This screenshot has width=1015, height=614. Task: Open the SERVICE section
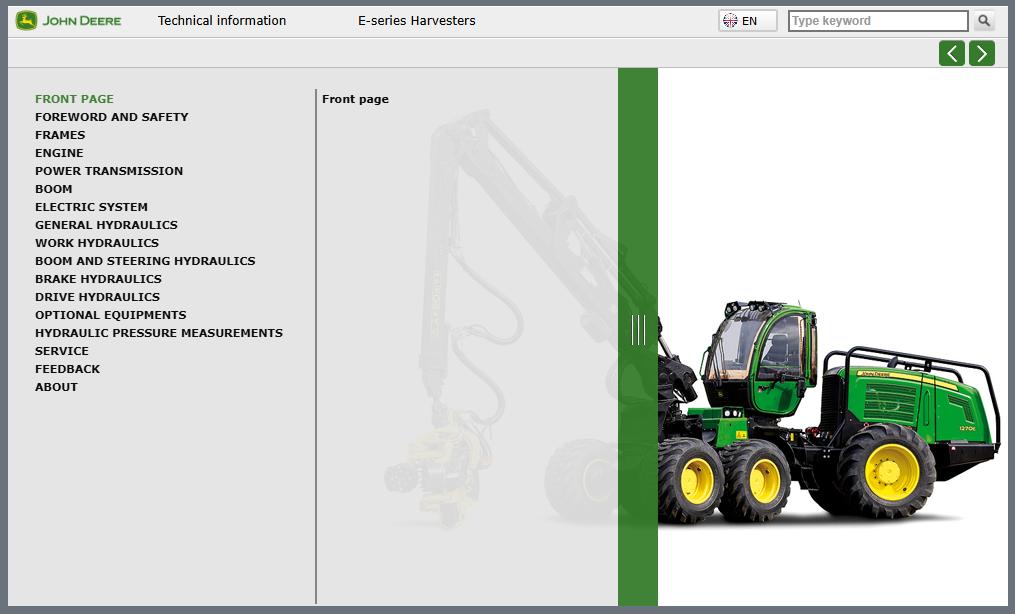tap(62, 351)
